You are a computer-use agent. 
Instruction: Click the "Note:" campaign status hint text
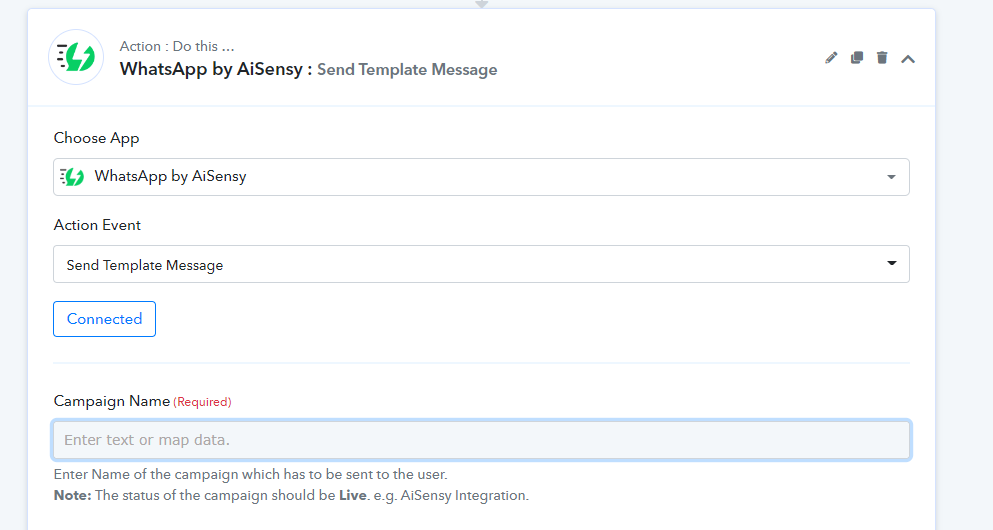coord(291,495)
